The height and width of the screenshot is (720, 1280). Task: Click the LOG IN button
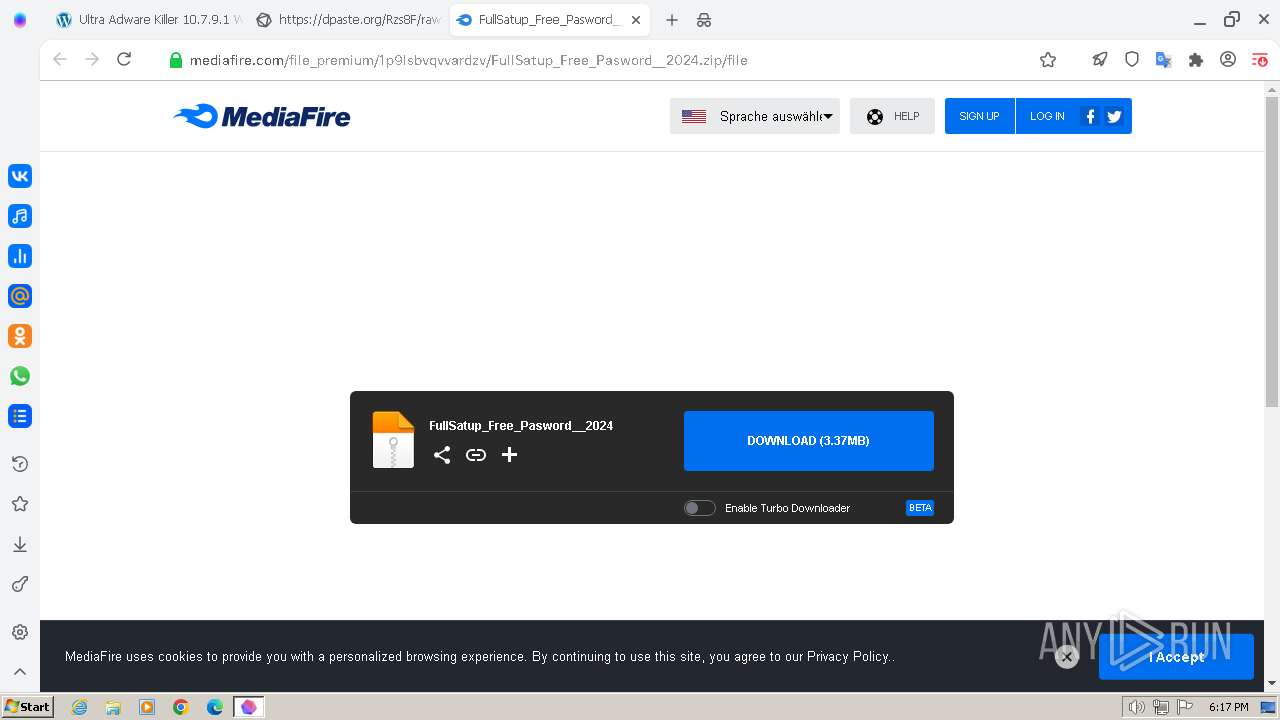coord(1047,116)
